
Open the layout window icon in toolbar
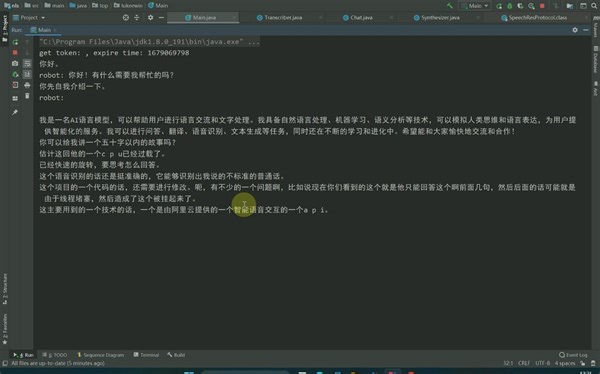583,6
